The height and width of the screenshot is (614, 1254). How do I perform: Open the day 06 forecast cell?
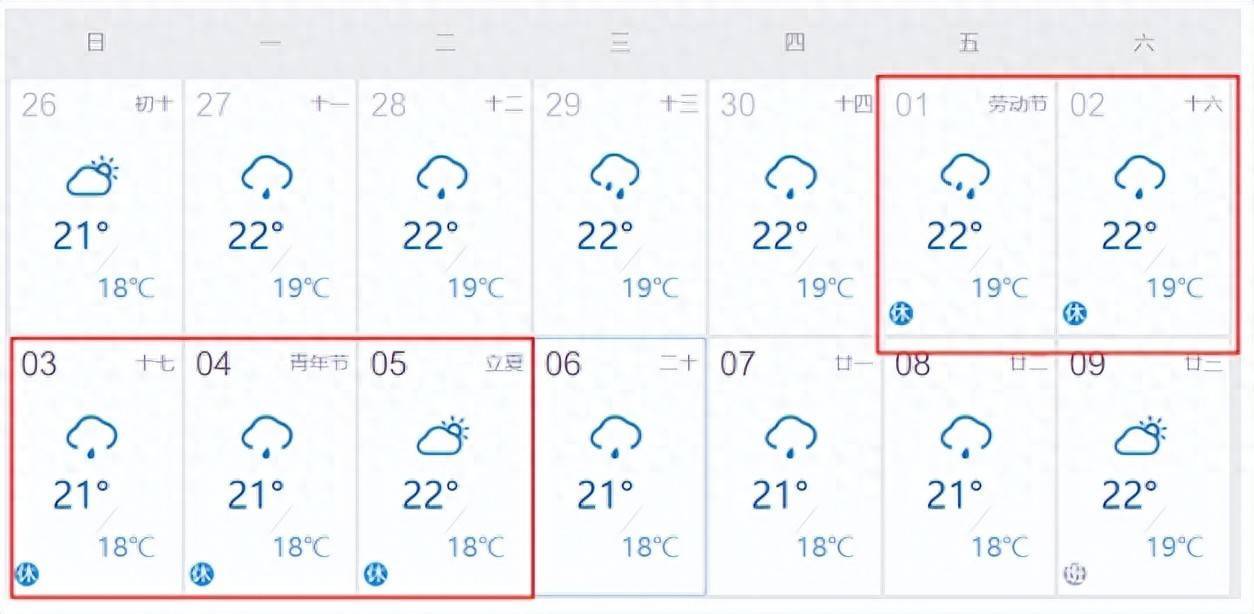619,465
